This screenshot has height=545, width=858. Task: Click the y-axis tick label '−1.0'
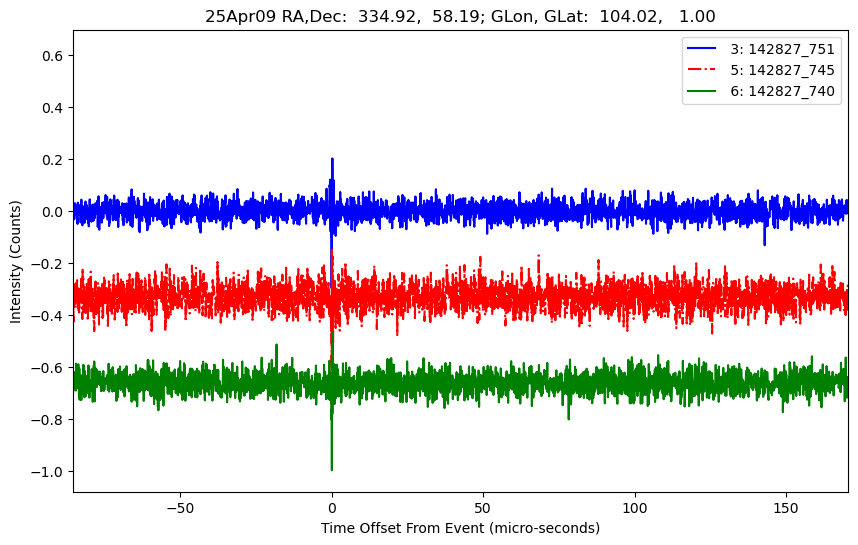click(x=48, y=472)
